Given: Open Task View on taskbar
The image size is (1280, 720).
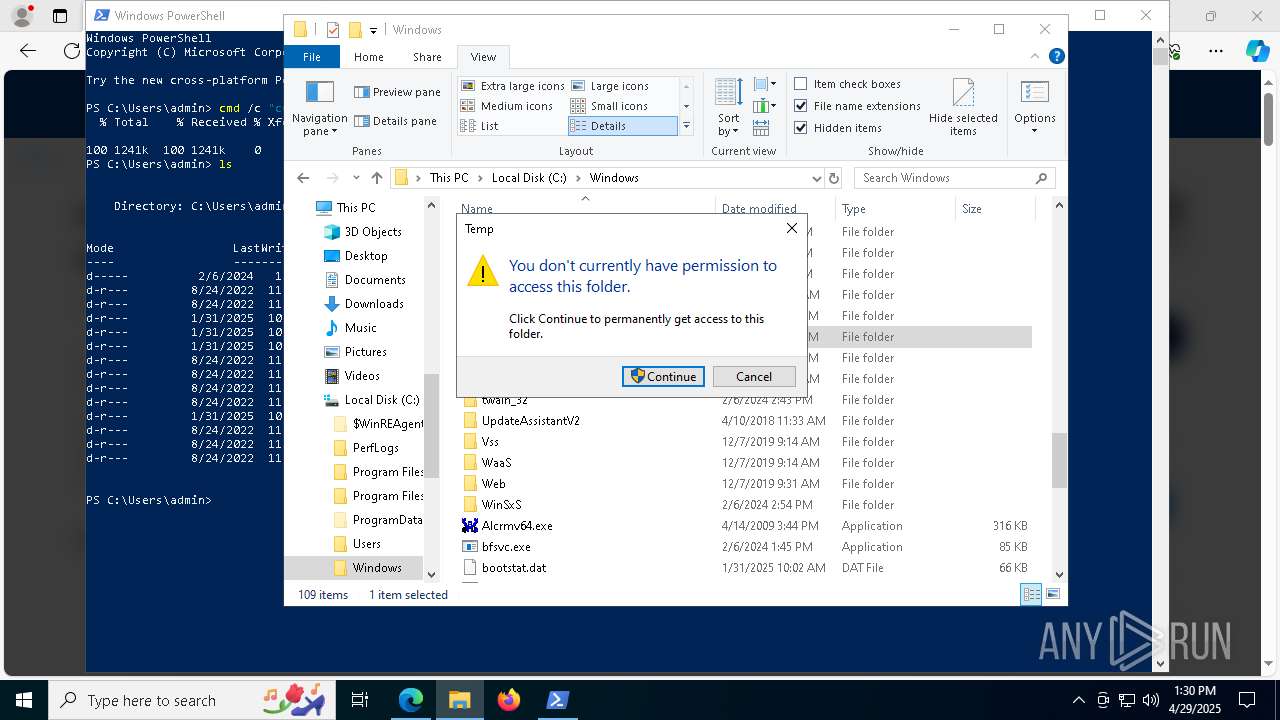Looking at the screenshot, I should 360,700.
